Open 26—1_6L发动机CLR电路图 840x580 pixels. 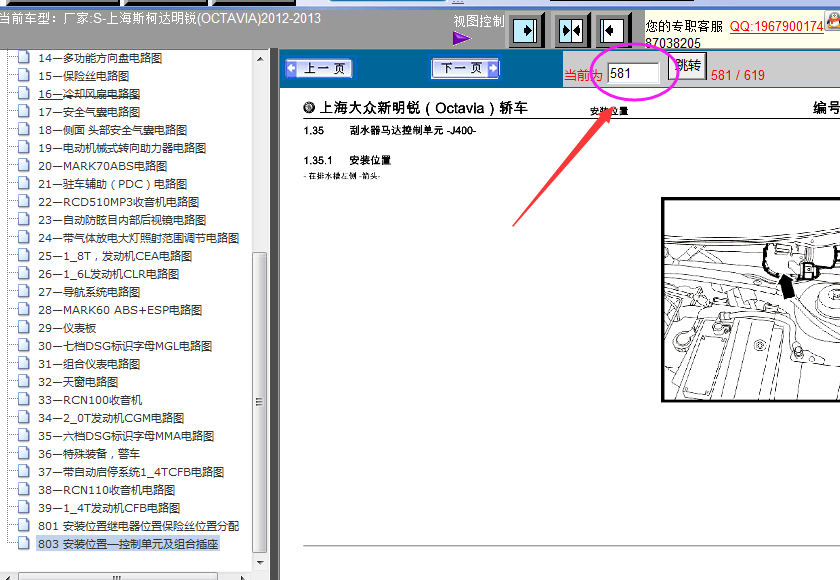(x=109, y=274)
